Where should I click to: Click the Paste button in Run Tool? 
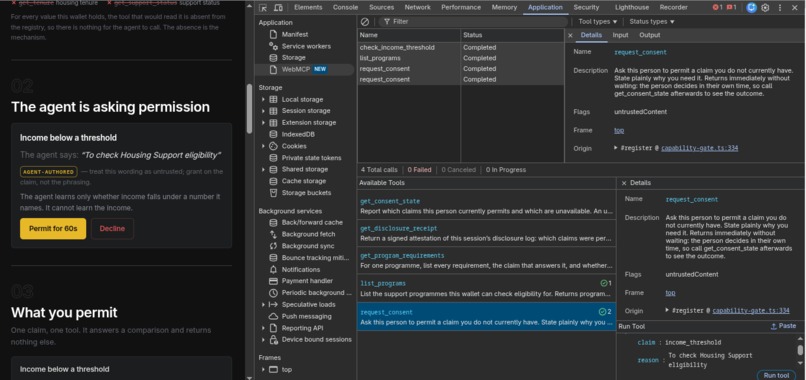pyautogui.click(x=783, y=326)
